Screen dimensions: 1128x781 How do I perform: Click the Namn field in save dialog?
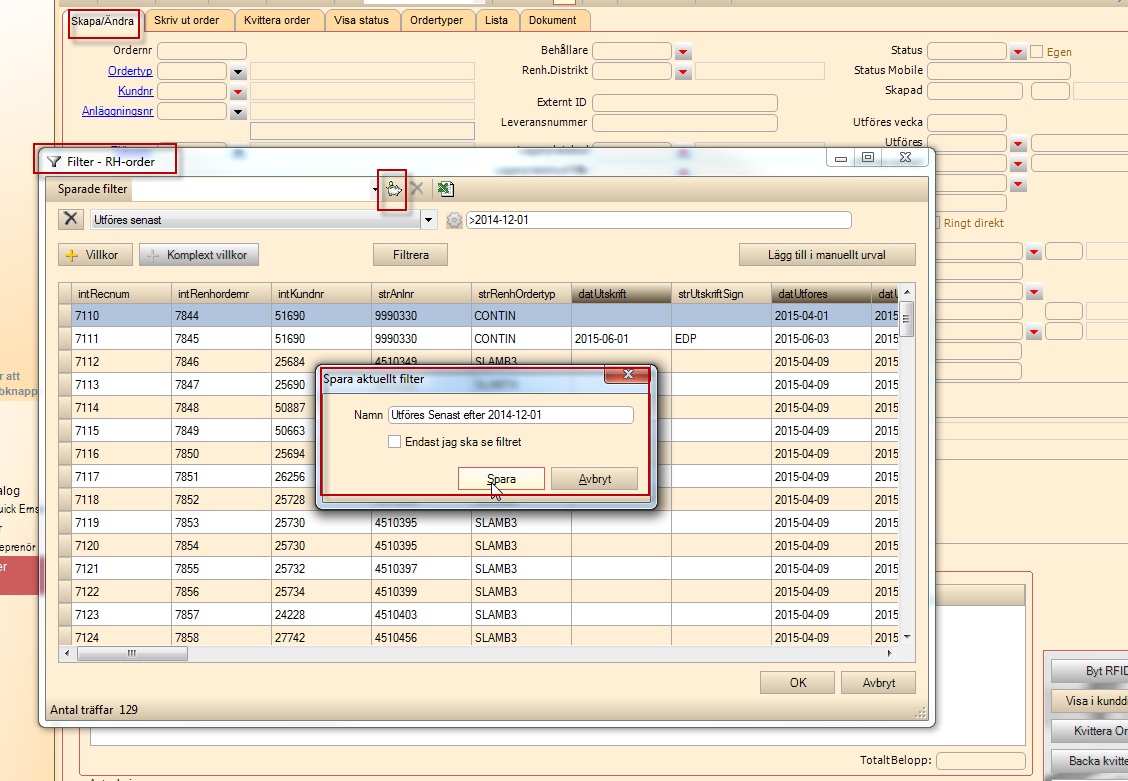point(510,415)
